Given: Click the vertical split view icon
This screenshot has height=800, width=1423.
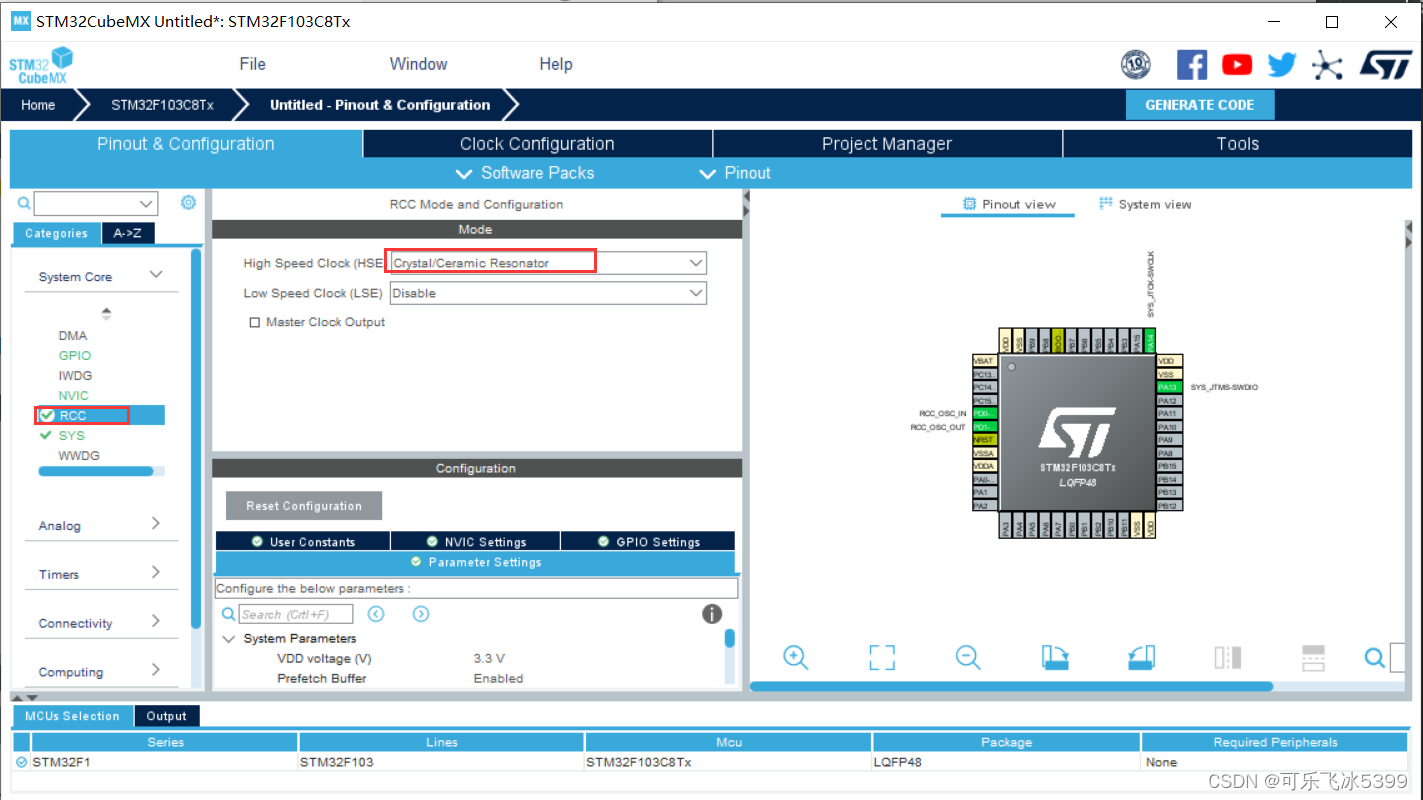Looking at the screenshot, I should [x=1228, y=657].
